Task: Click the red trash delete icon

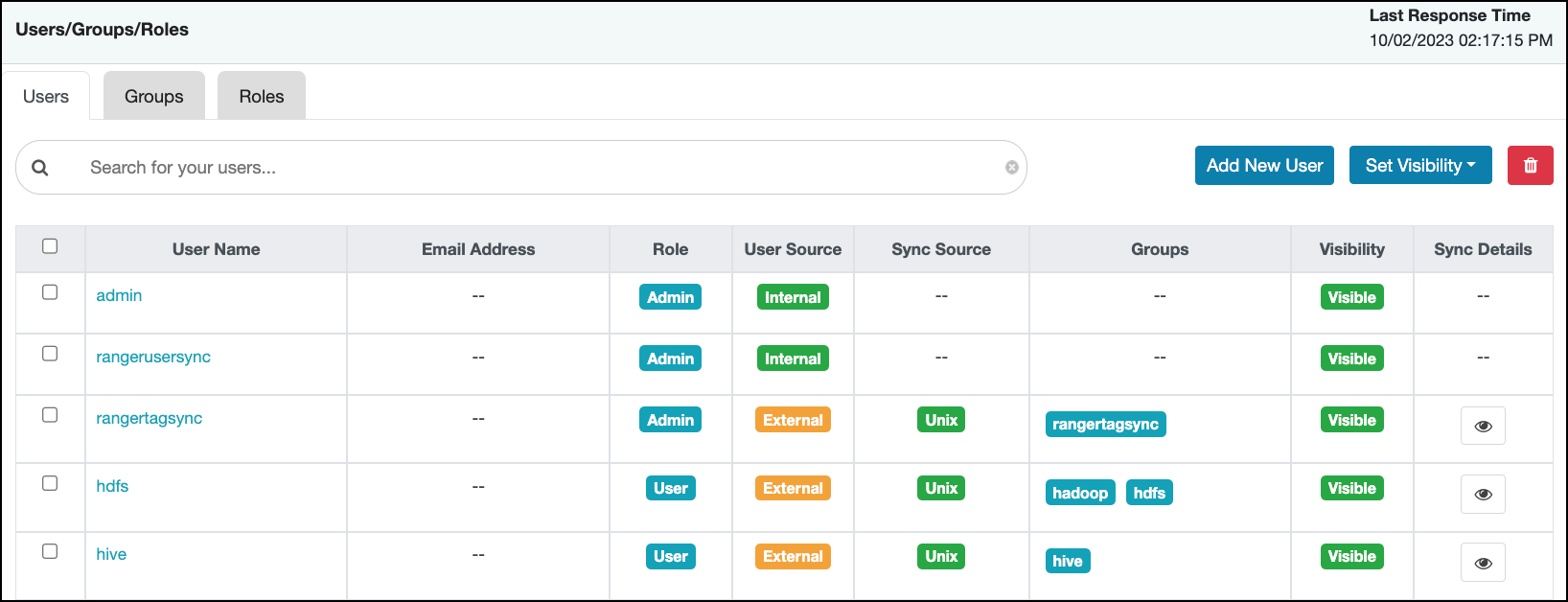Action: click(x=1530, y=166)
